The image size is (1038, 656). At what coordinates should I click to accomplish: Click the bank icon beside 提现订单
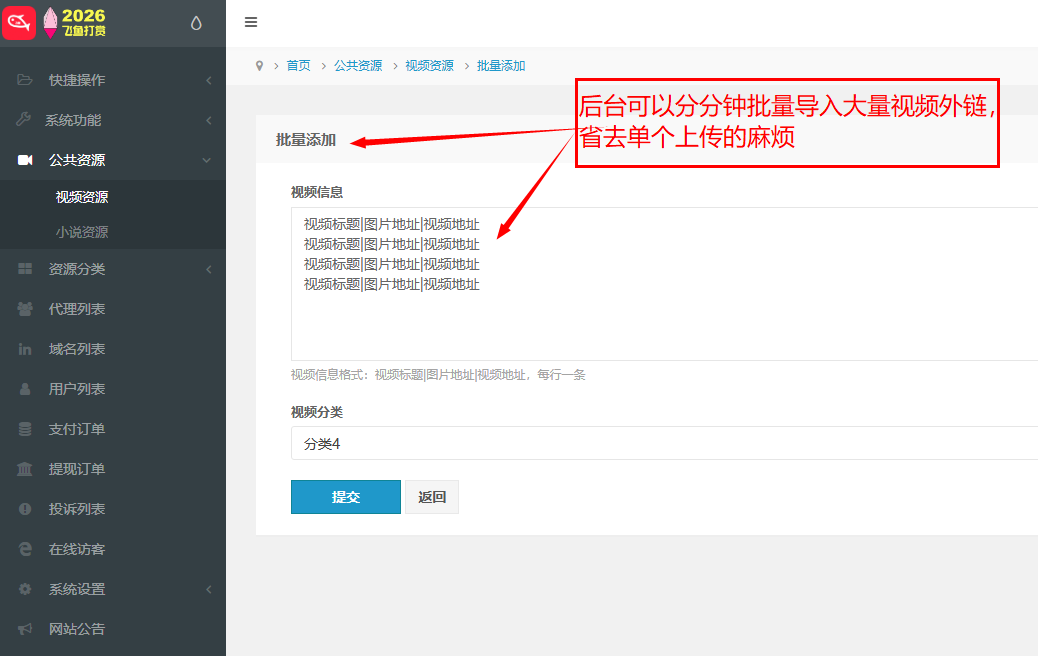point(24,469)
